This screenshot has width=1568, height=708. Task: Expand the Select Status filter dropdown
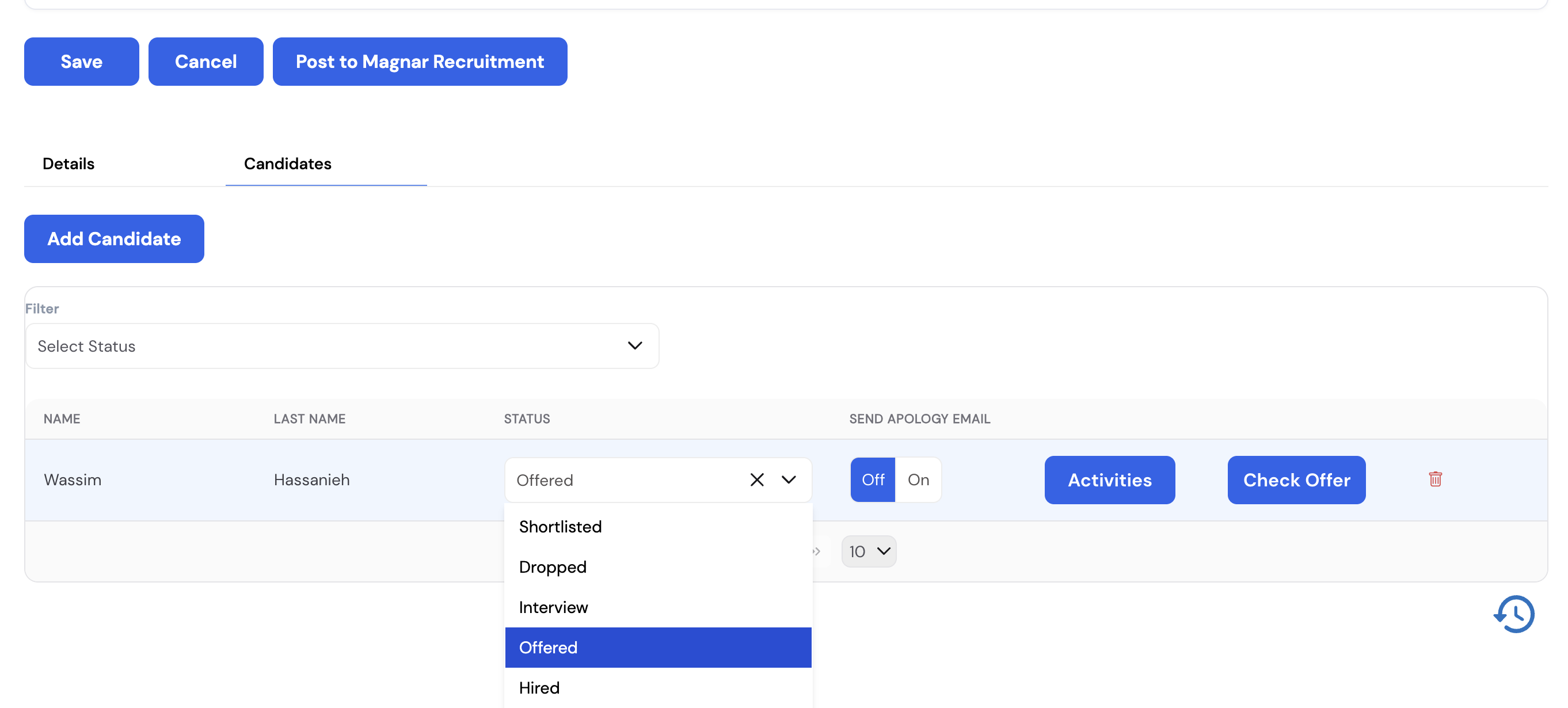(x=342, y=346)
